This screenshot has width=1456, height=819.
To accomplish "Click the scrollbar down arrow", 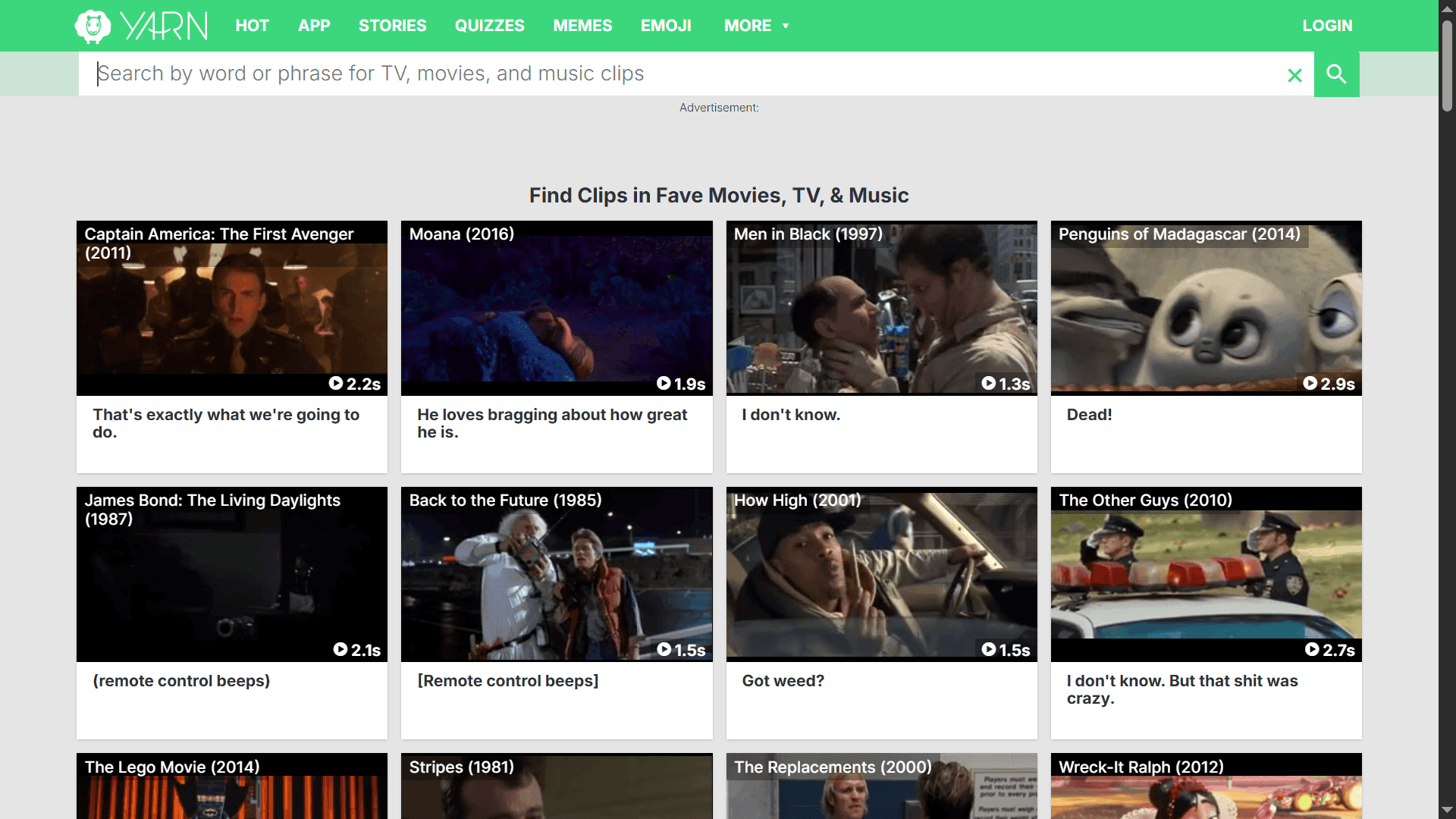I will pos(1447,810).
